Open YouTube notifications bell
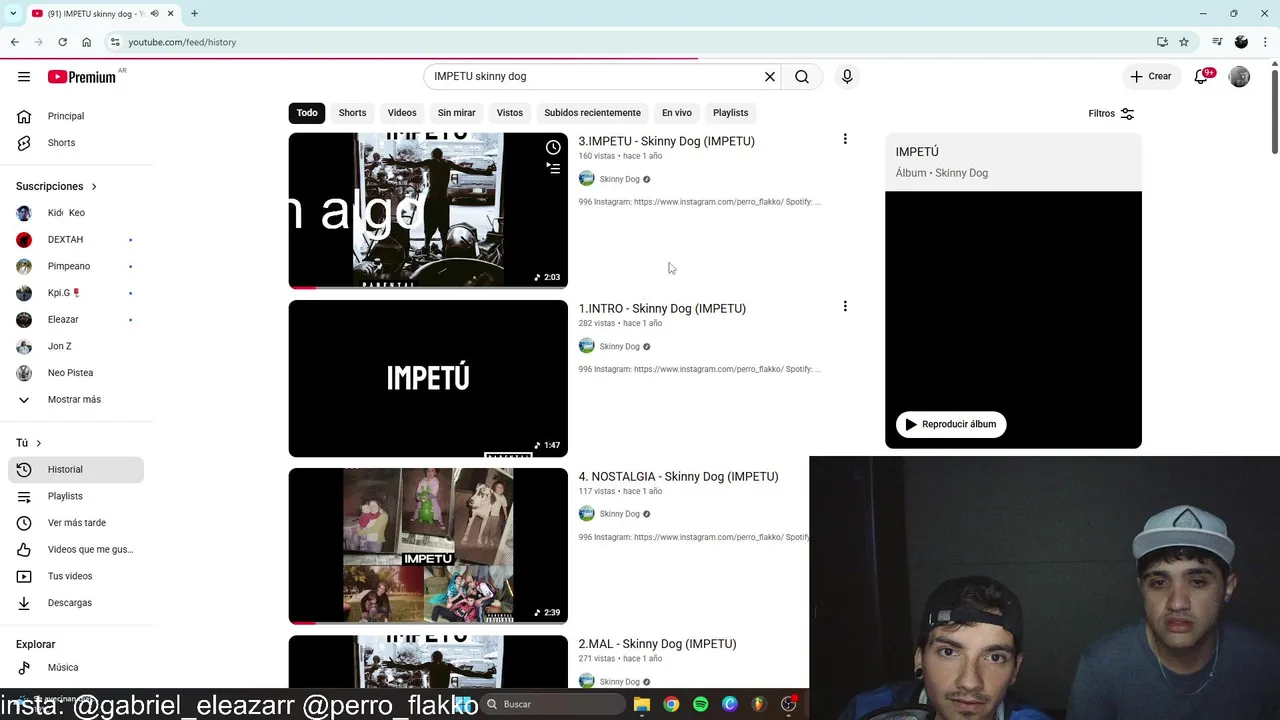Screen dimensions: 1280x720 pyautogui.click(x=1202, y=77)
